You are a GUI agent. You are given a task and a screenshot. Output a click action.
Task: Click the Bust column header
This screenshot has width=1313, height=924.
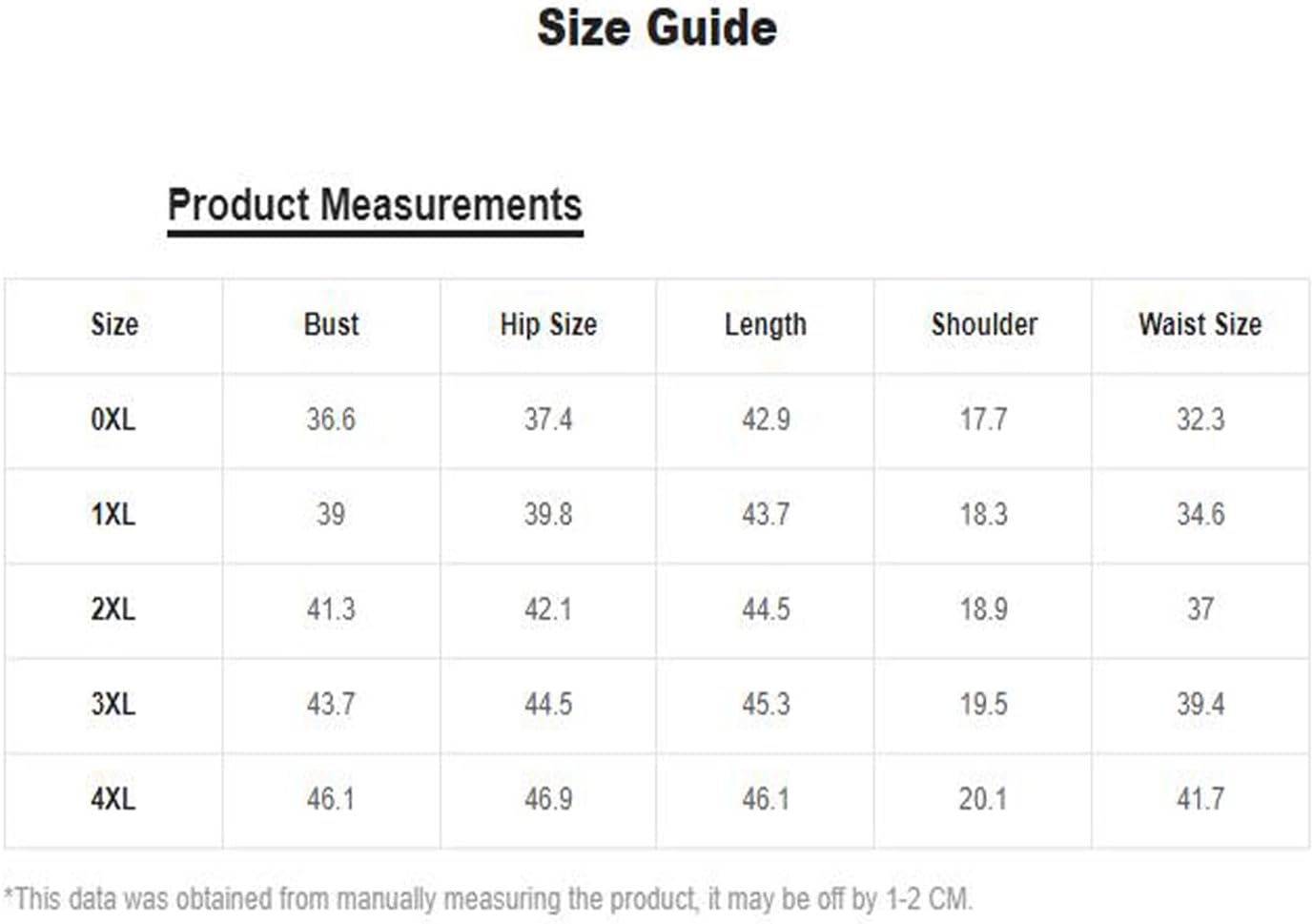coord(331,324)
